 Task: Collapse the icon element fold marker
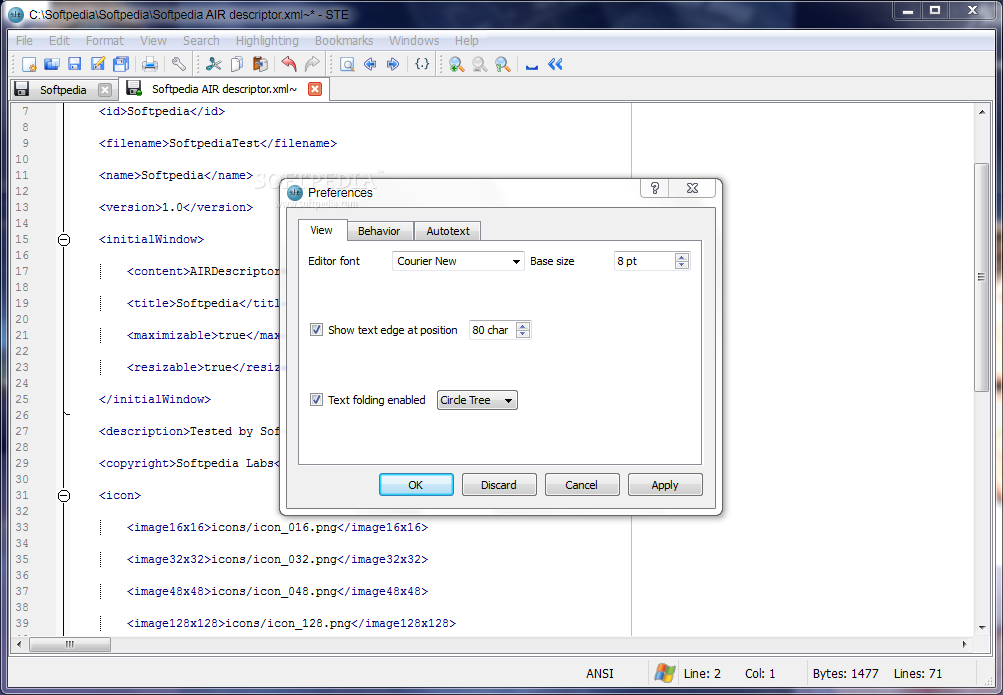coord(64,496)
